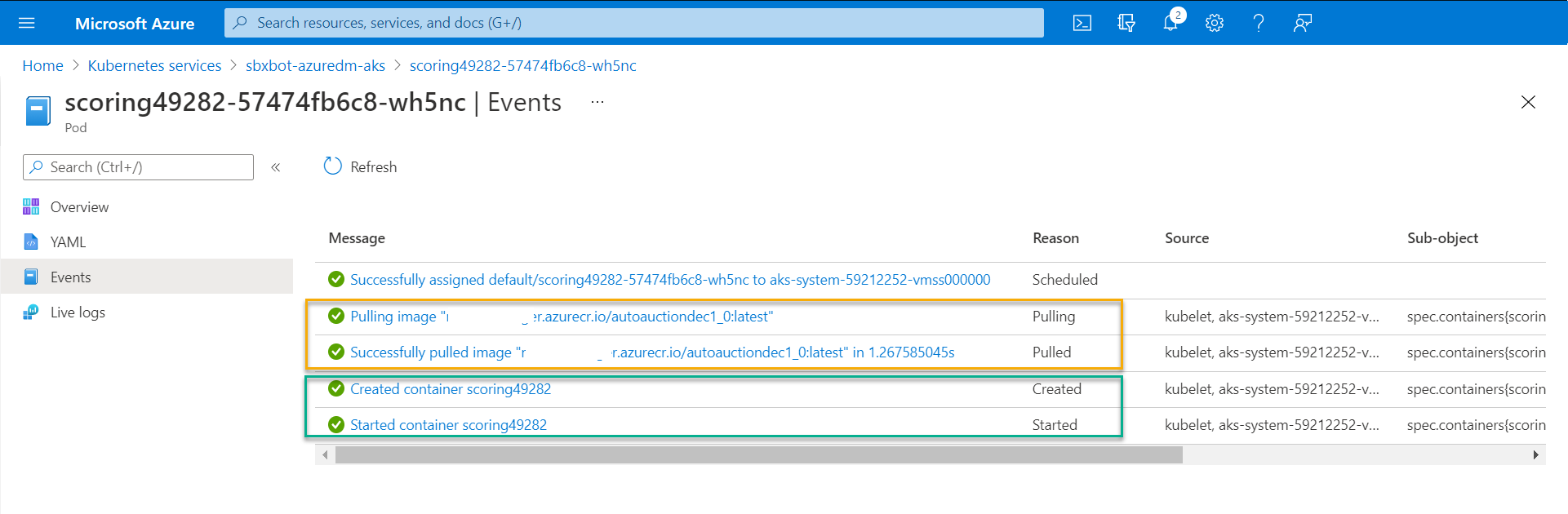The image size is (1568, 514).
Task: Click the sidebar Search (Ctrl+/) field
Action: (139, 167)
